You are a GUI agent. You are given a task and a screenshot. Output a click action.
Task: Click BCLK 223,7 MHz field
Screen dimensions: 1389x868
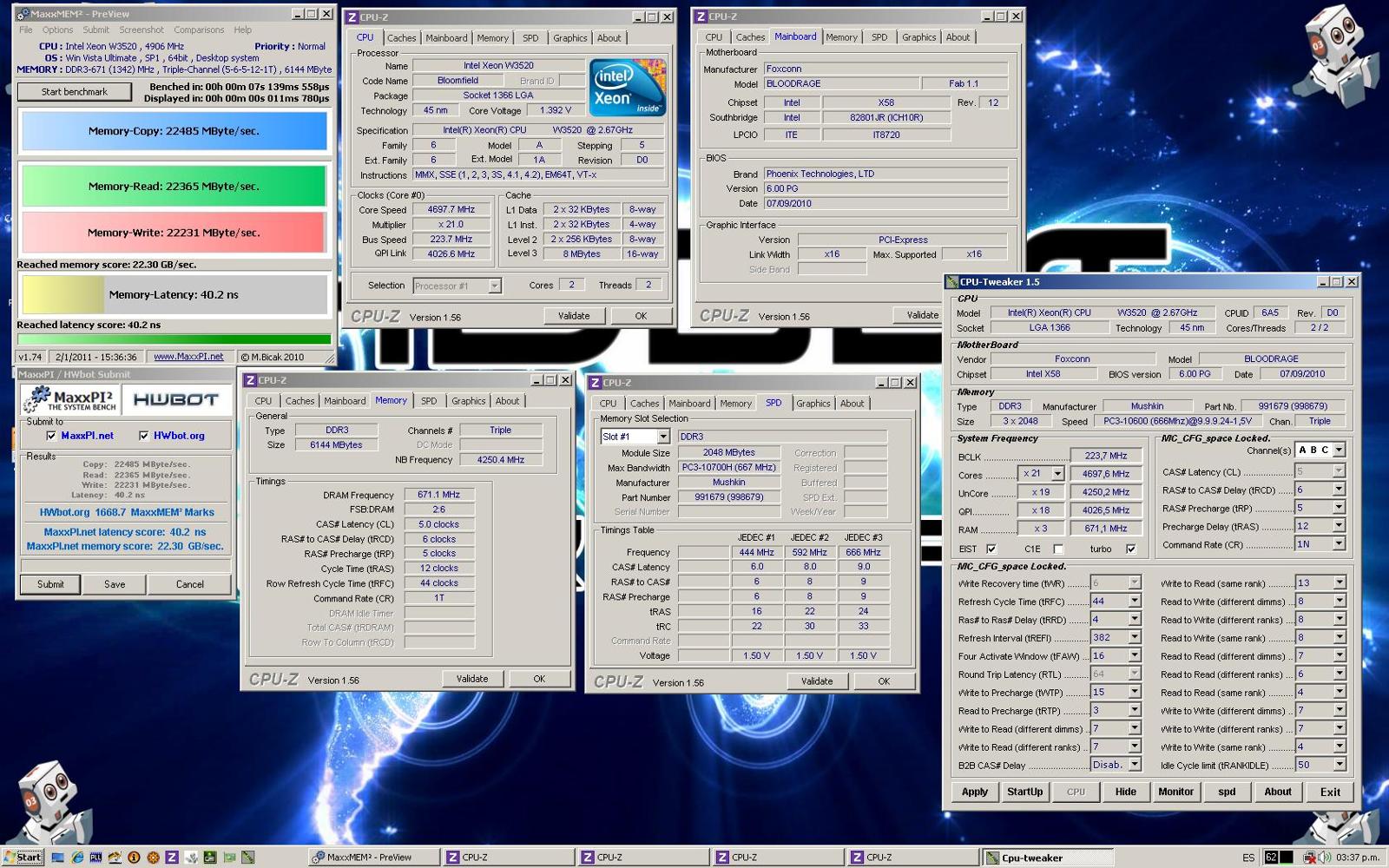(x=1106, y=456)
